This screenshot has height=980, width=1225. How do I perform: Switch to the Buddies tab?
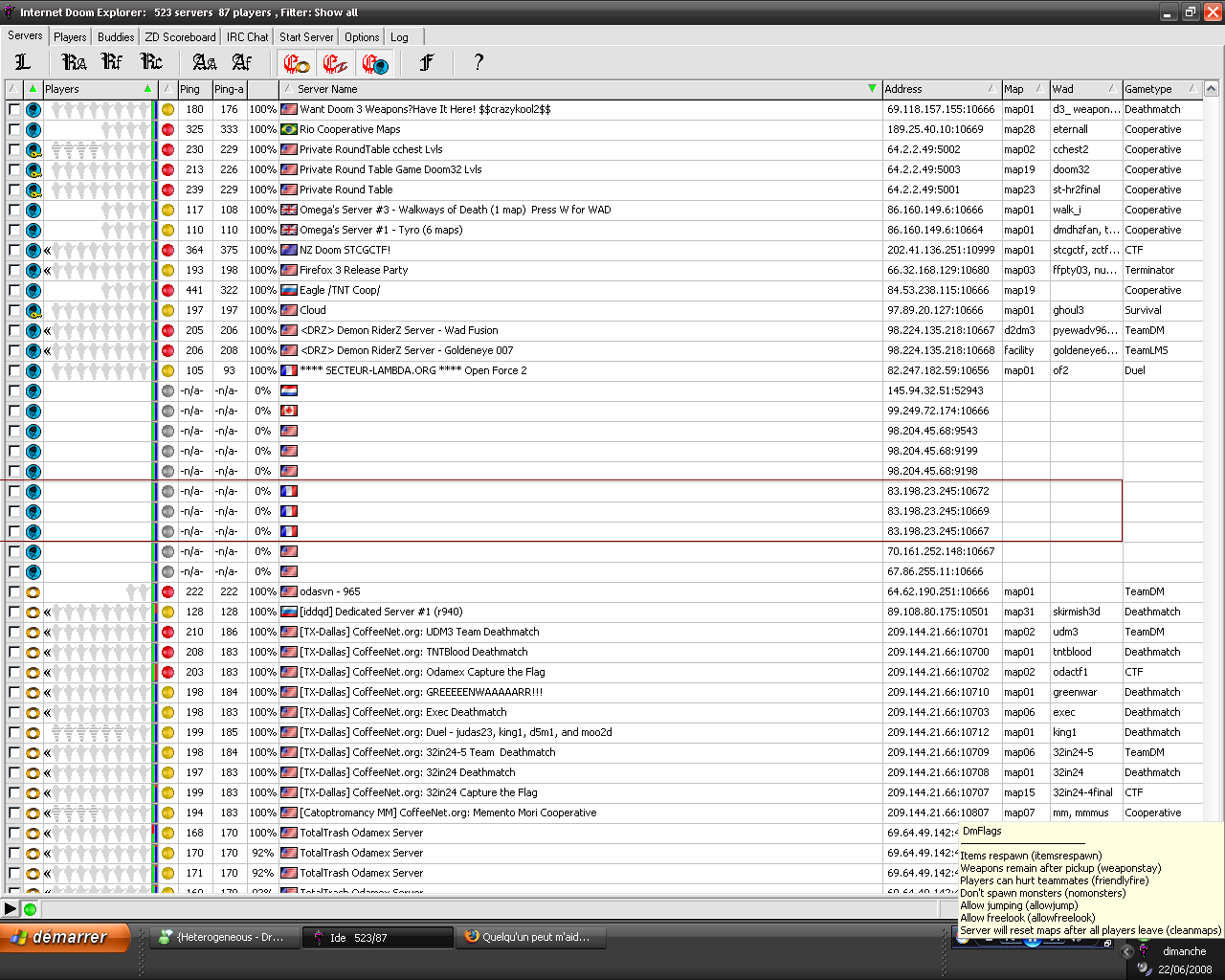pos(116,37)
